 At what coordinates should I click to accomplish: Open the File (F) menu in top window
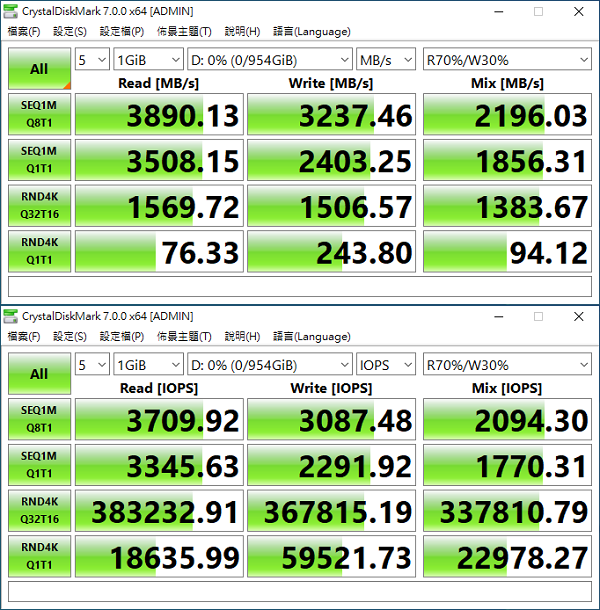click(24, 32)
